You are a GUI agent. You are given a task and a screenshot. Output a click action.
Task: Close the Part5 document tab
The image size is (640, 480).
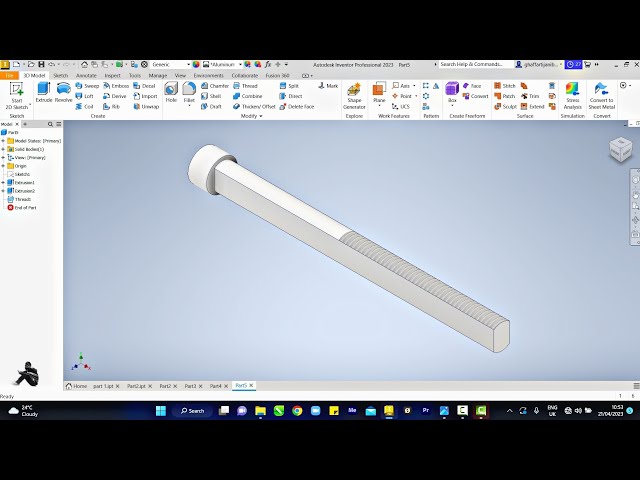[251, 385]
